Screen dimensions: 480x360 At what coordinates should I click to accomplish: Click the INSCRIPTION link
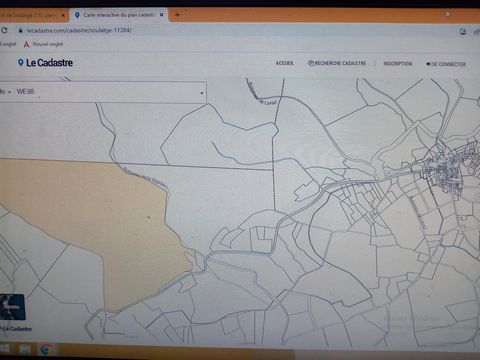coord(398,64)
